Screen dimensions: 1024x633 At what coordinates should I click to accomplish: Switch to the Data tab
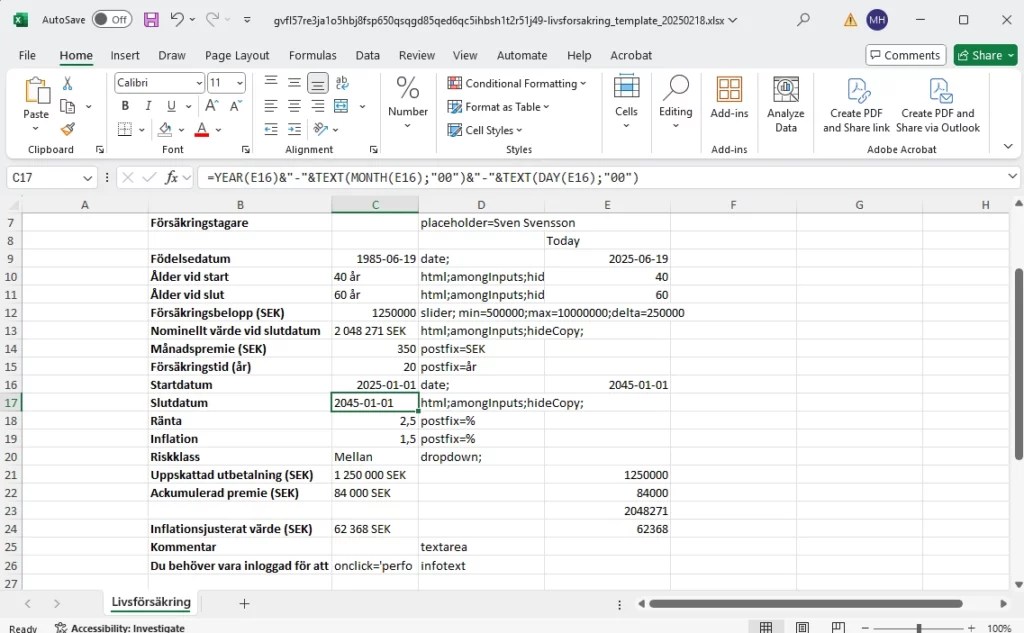coord(368,56)
